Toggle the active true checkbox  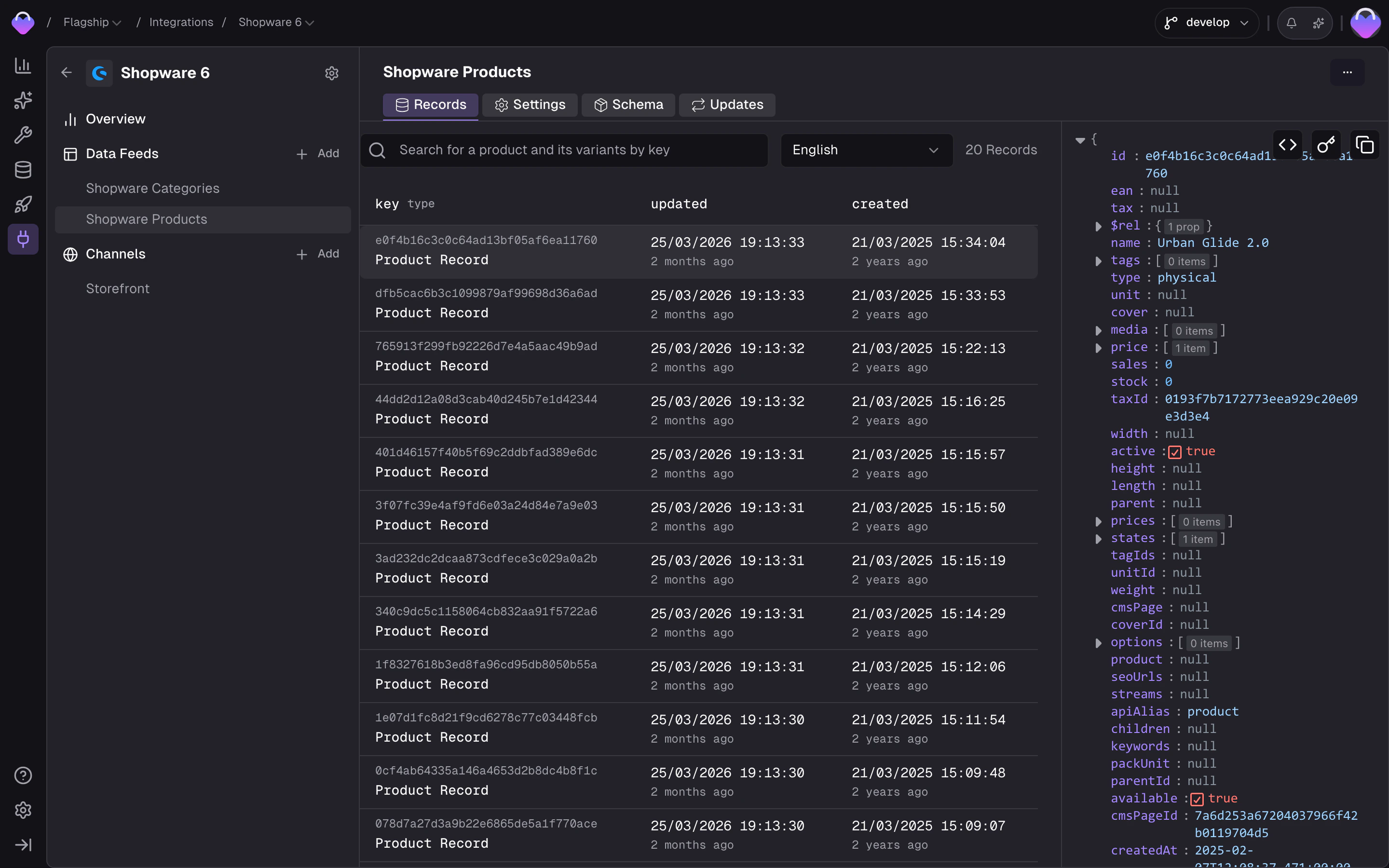tap(1174, 452)
